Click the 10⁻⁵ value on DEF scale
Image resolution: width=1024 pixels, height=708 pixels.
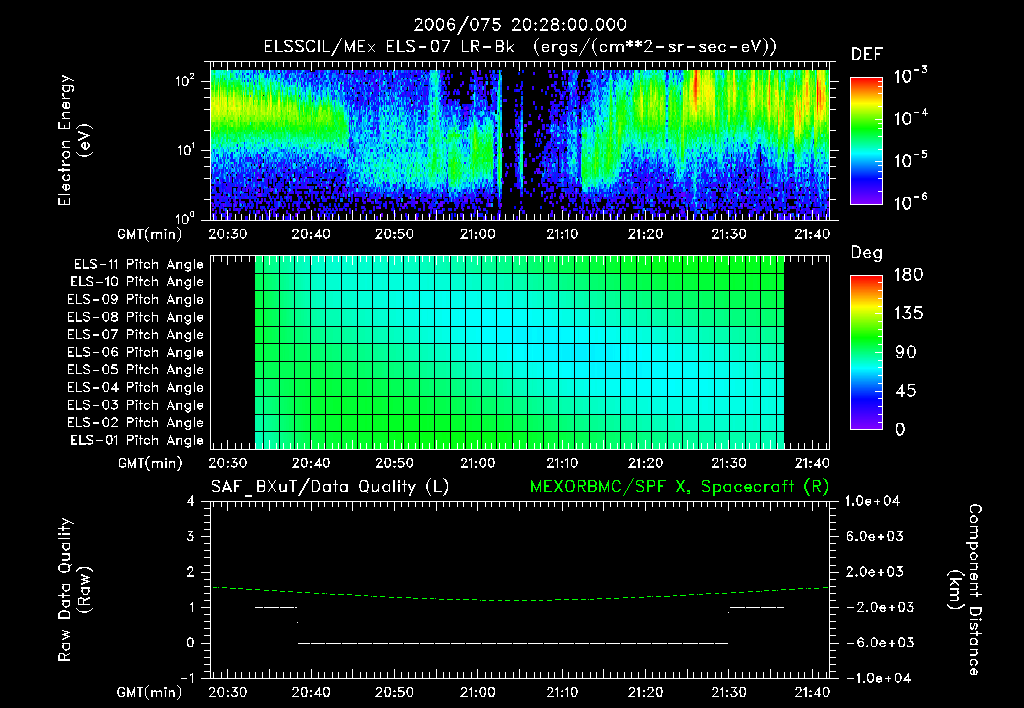(910, 159)
